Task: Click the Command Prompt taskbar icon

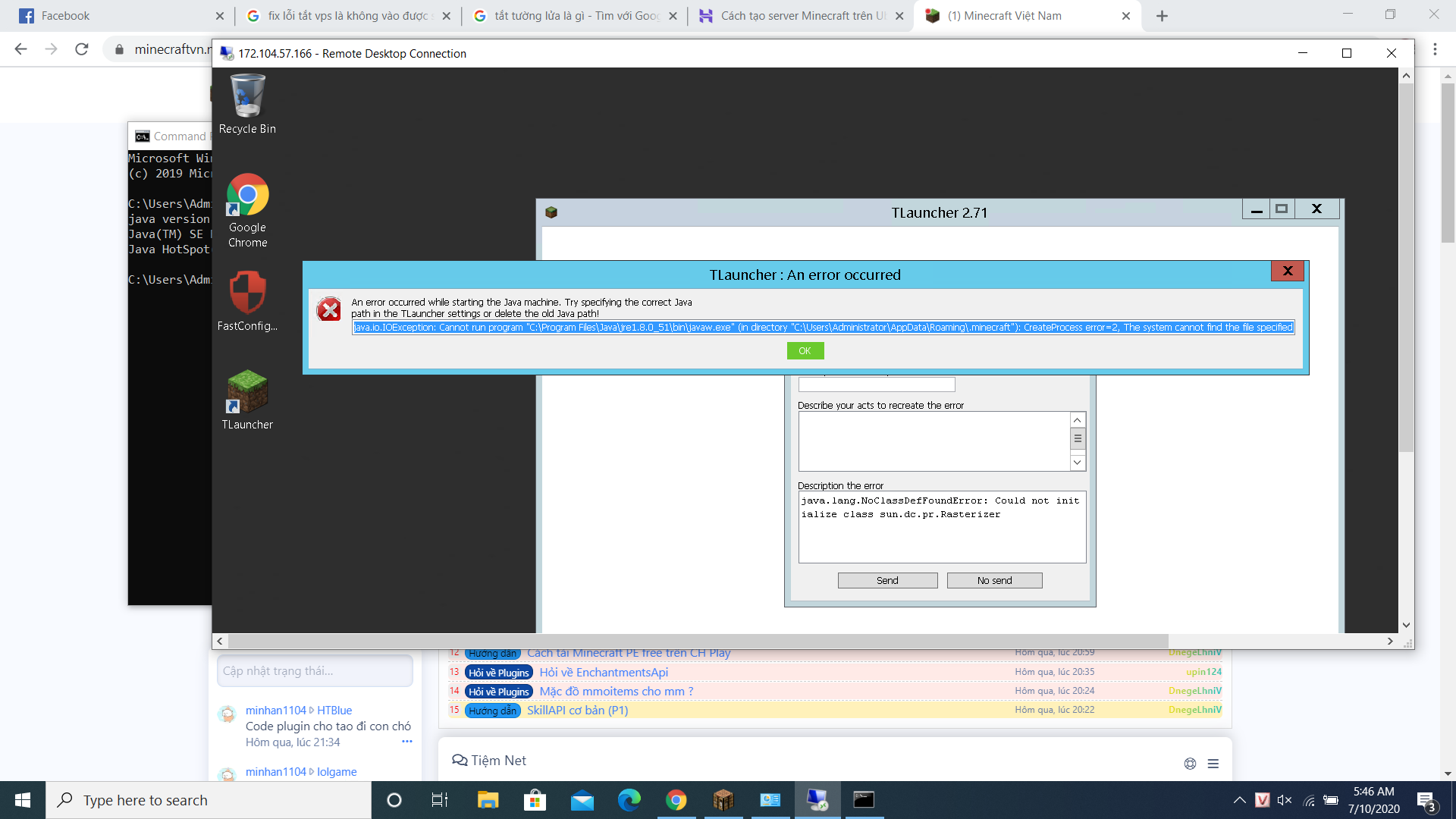Action: 864,800
